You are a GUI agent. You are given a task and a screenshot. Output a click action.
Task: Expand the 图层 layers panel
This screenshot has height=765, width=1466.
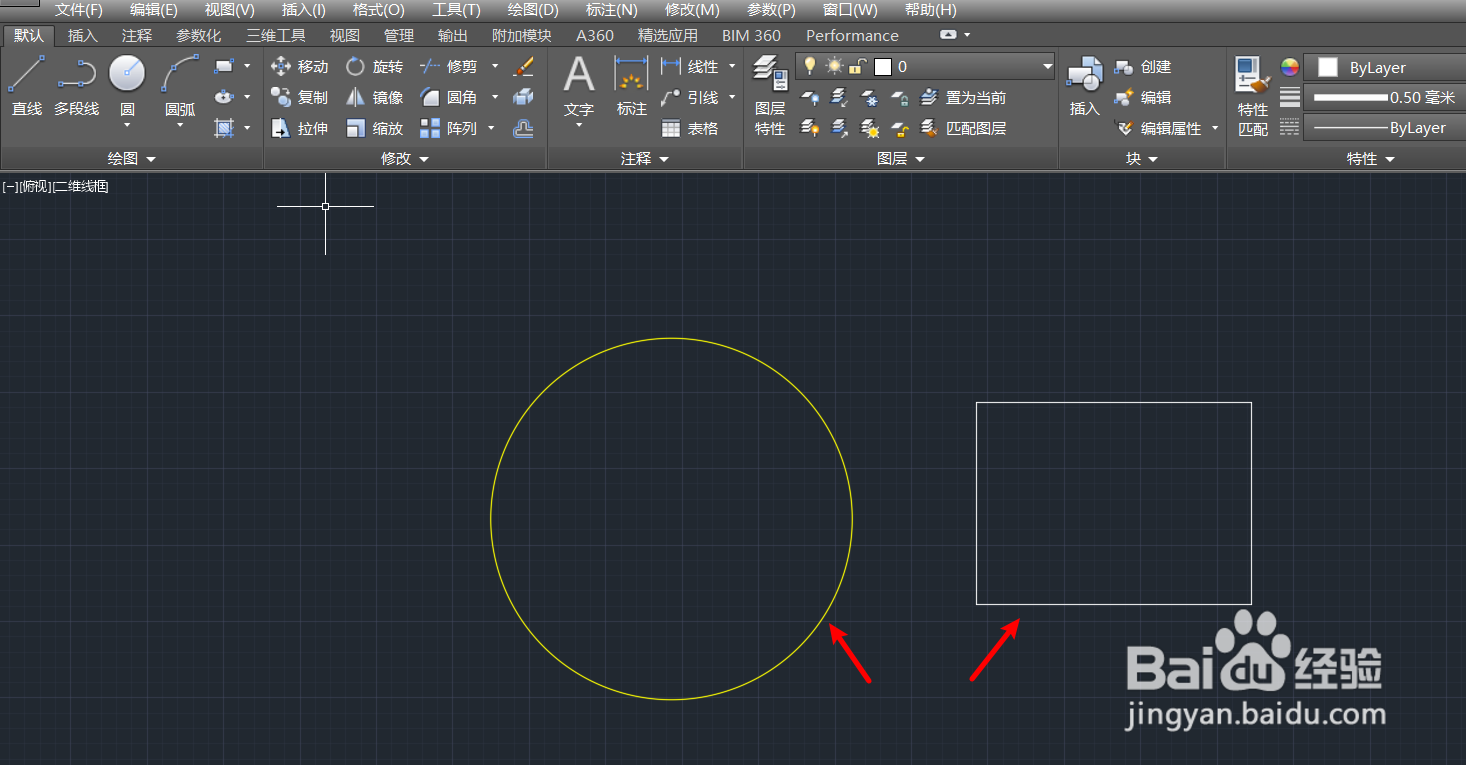900,159
